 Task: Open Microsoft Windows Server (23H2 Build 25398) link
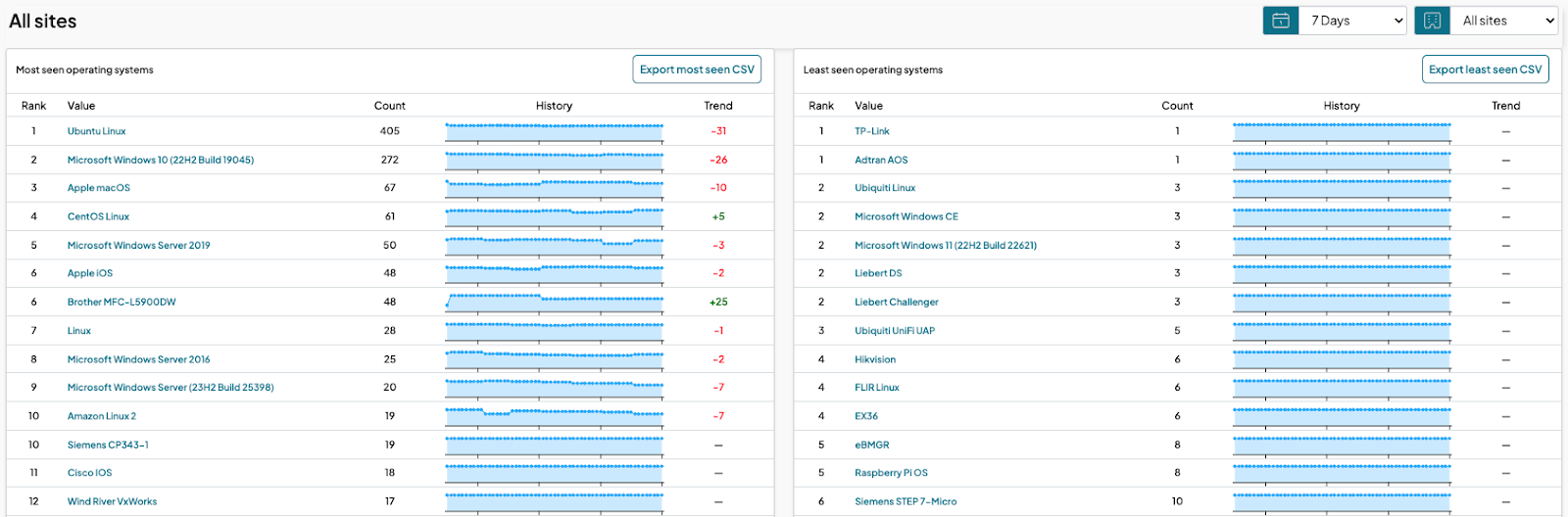point(171,388)
